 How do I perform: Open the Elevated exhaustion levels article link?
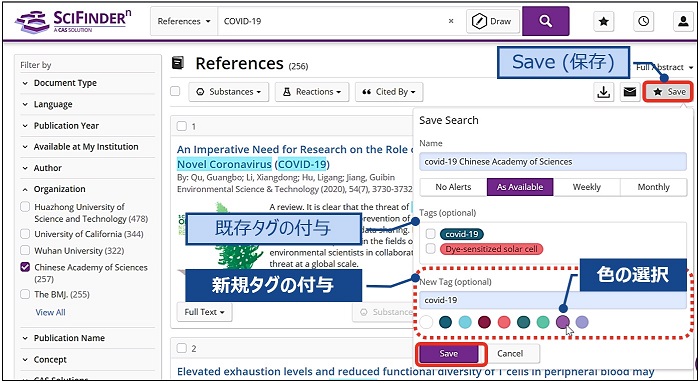[x=415, y=372]
